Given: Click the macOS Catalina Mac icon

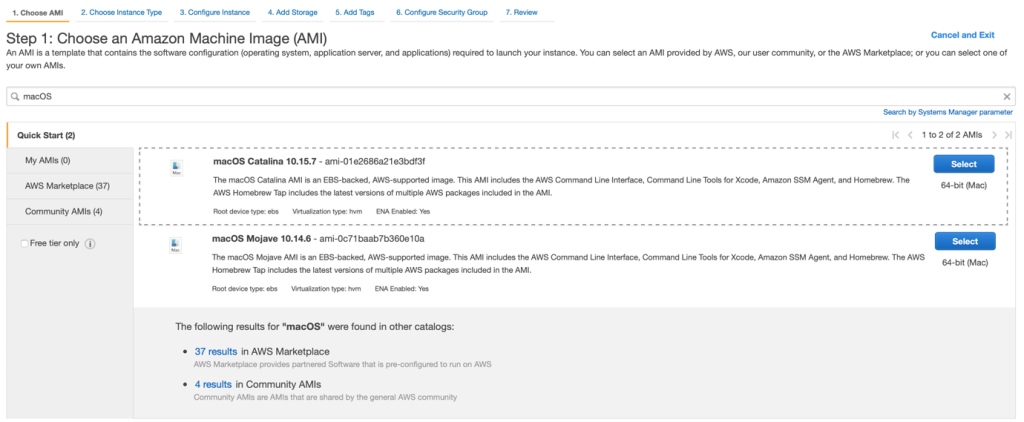Looking at the screenshot, I should (177, 169).
